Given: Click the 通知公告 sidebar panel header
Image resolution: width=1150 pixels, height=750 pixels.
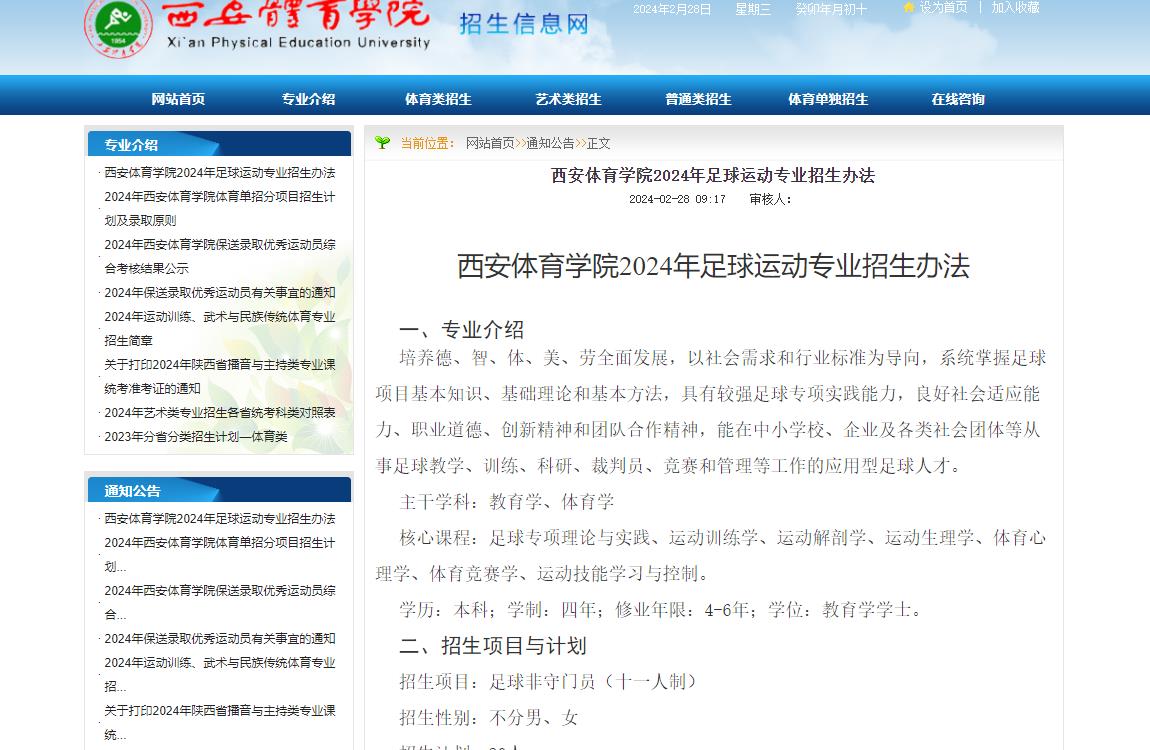Looking at the screenshot, I should click(x=219, y=490).
